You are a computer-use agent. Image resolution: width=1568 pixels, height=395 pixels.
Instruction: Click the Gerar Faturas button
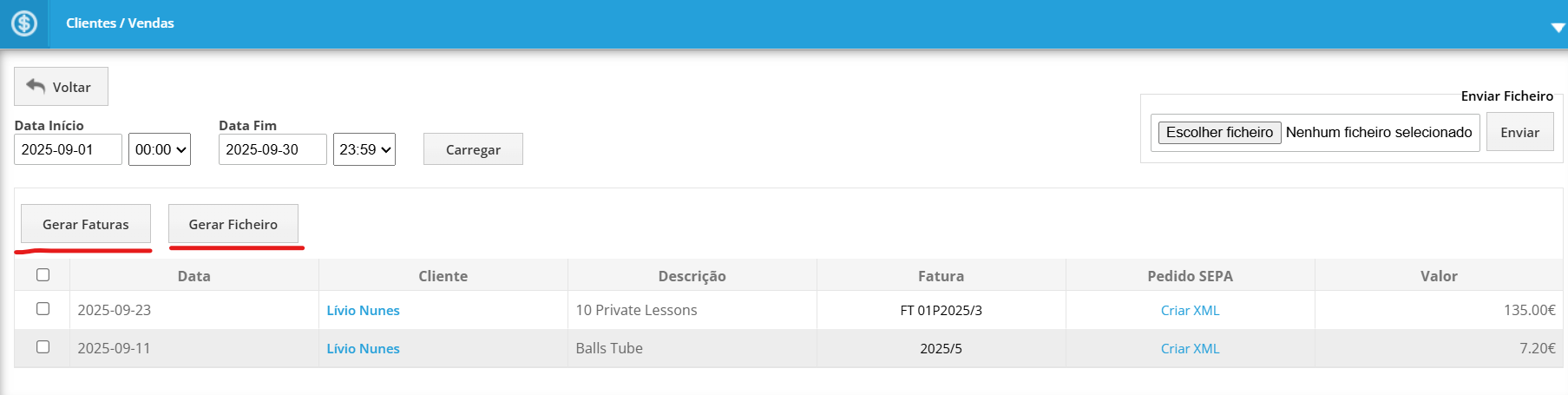coord(86,224)
